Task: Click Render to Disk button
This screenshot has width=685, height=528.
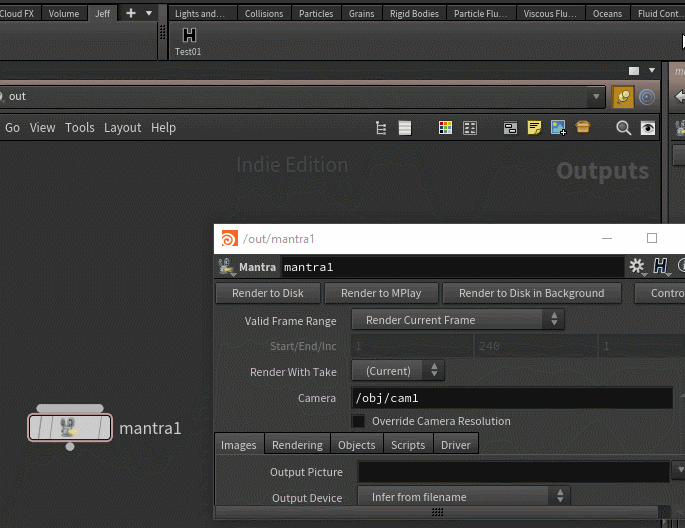Action: 268,293
